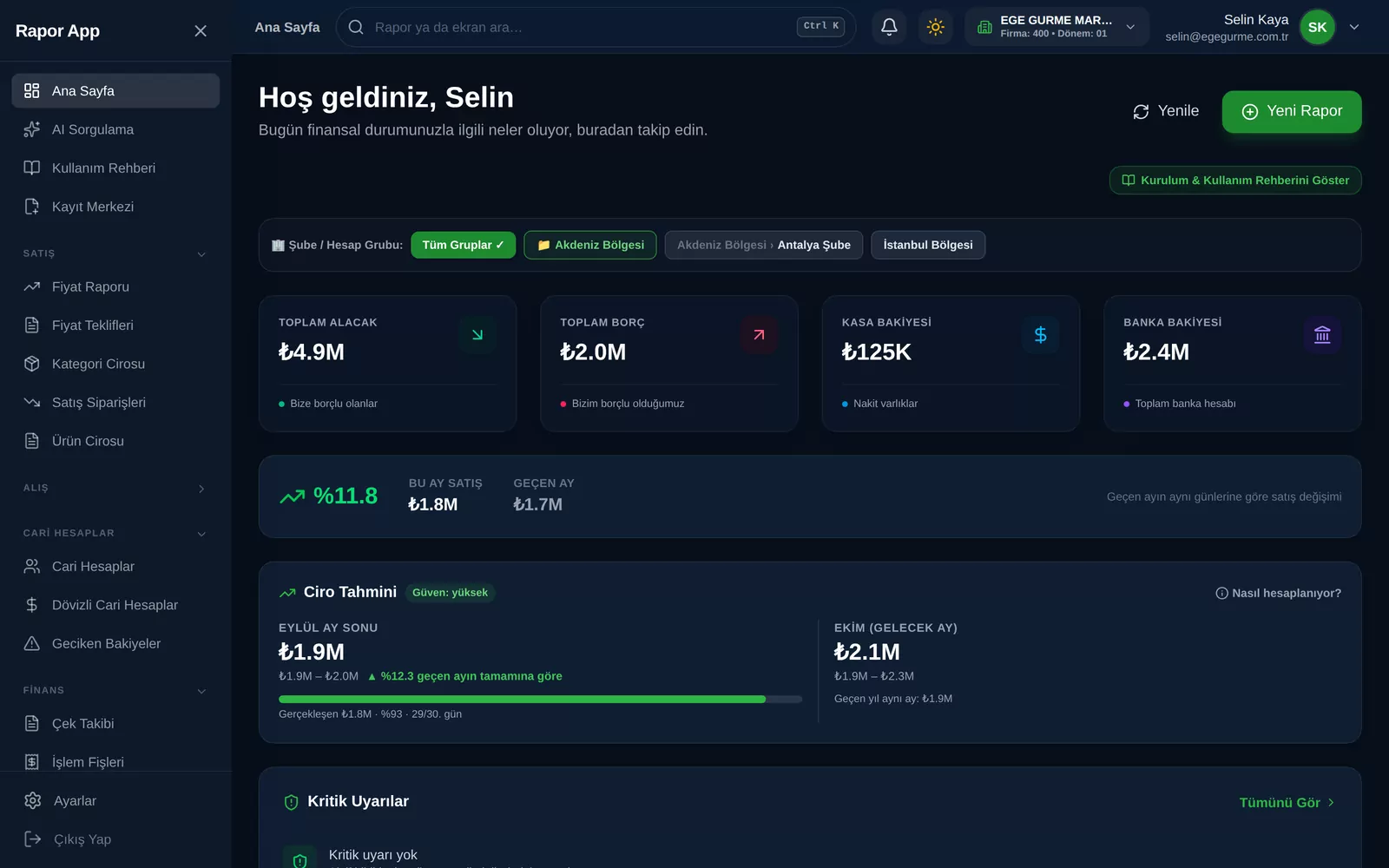Open Geciken Bakiyeler in the sidebar
Viewport: 1389px width, 868px height.
tap(115, 644)
